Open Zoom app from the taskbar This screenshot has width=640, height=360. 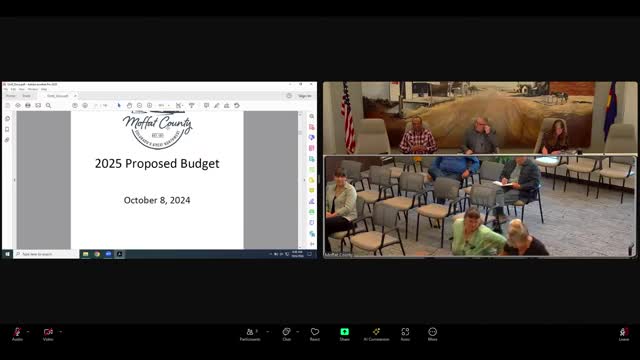click(108, 254)
